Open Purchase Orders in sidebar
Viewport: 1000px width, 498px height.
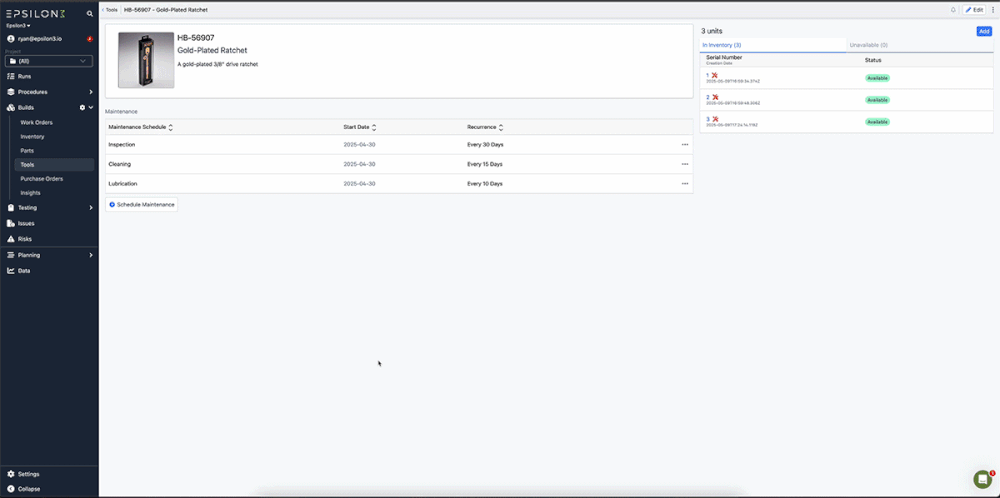coord(41,179)
